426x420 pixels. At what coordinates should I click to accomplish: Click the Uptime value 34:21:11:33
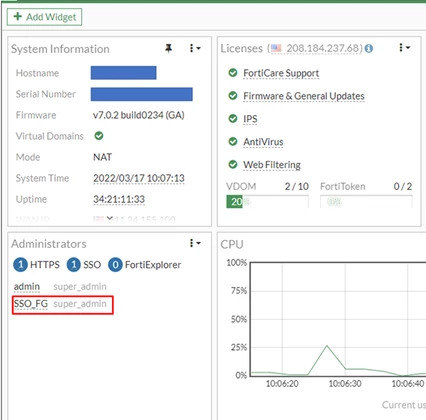(x=119, y=199)
